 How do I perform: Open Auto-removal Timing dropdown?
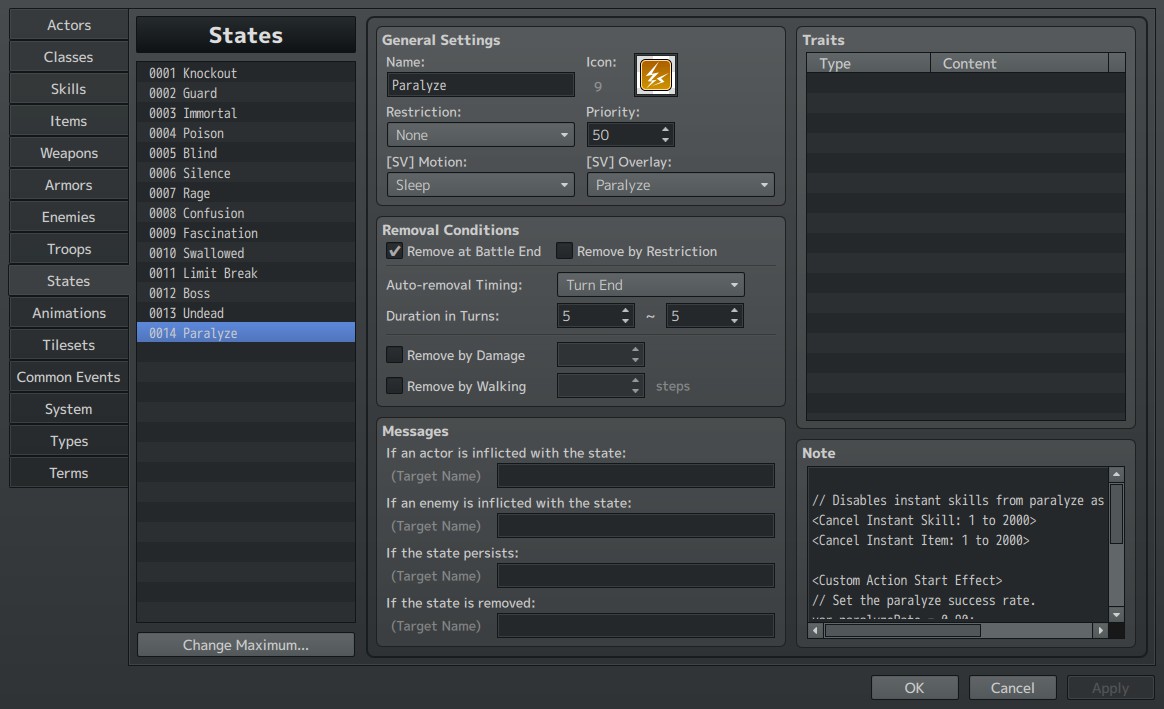[650, 285]
